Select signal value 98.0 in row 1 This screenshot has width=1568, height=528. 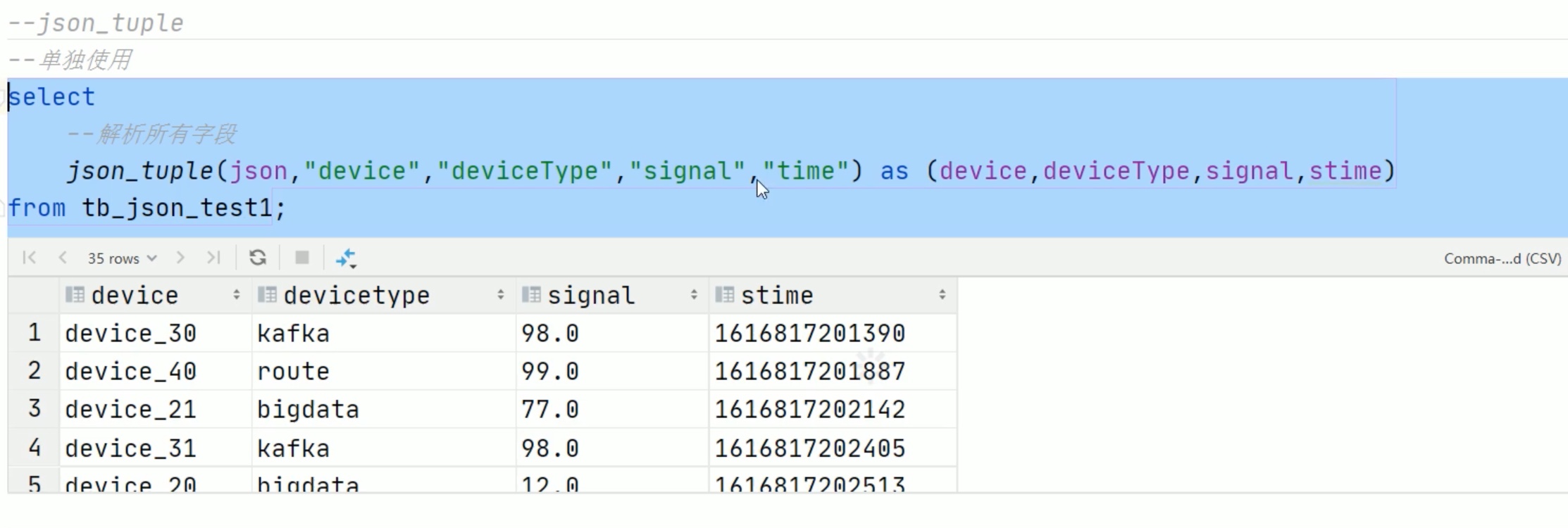(x=612, y=333)
